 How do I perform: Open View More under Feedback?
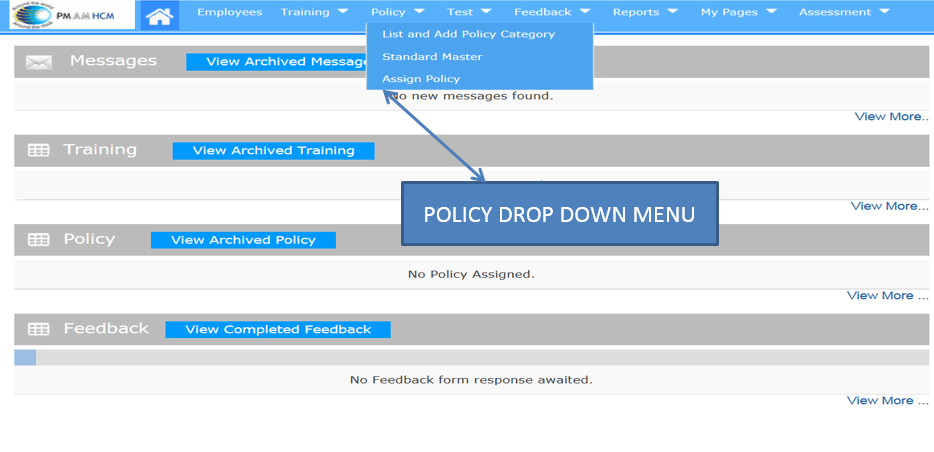pos(888,401)
